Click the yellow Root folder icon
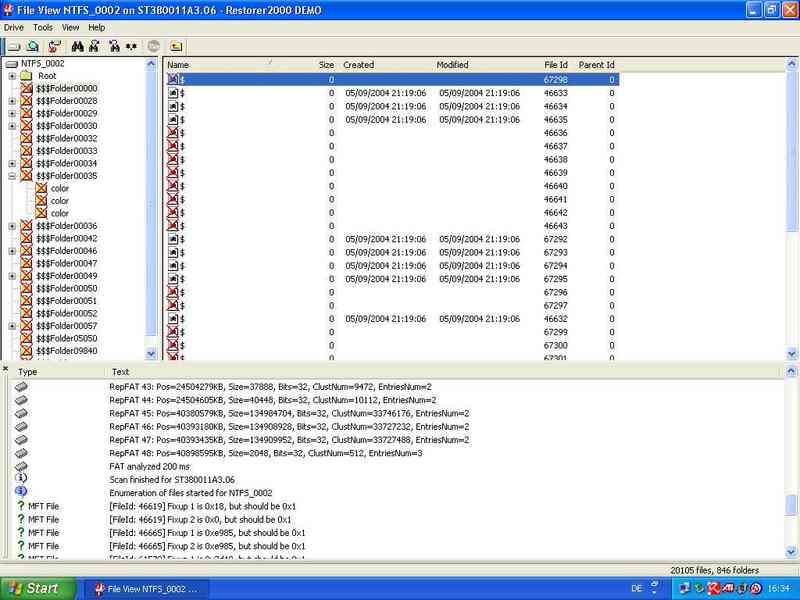 [x=27, y=76]
